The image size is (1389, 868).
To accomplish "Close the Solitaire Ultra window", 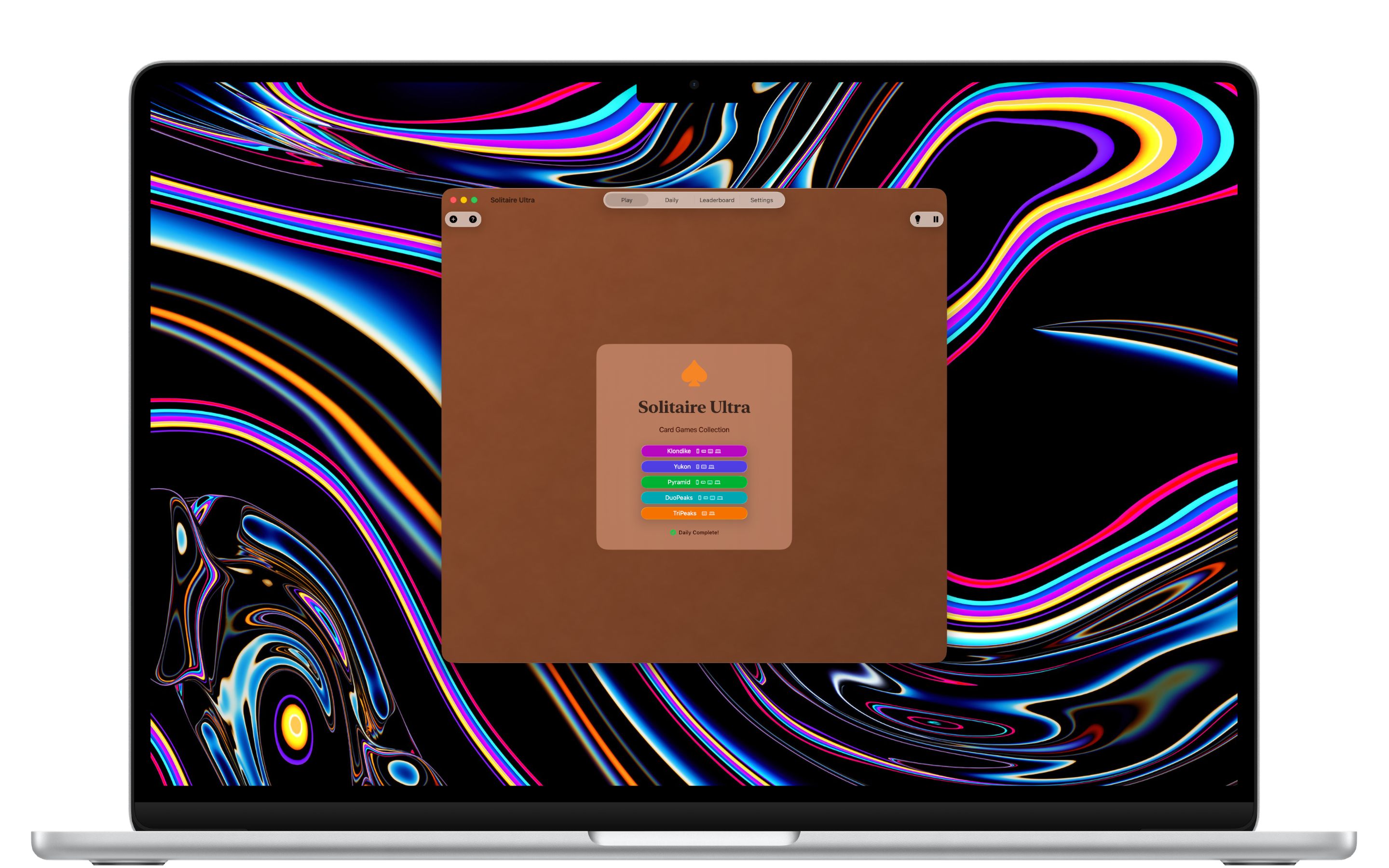I will (453, 200).
